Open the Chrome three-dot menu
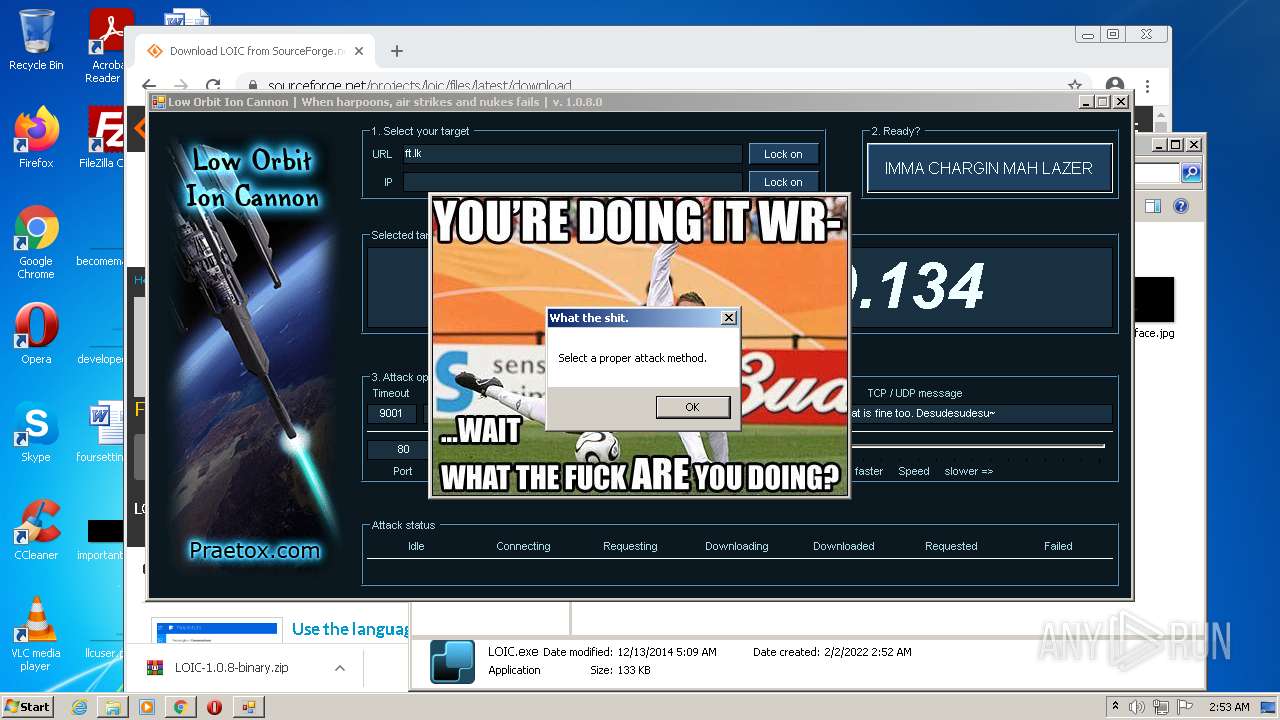The width and height of the screenshot is (1280, 720). 1148,86
